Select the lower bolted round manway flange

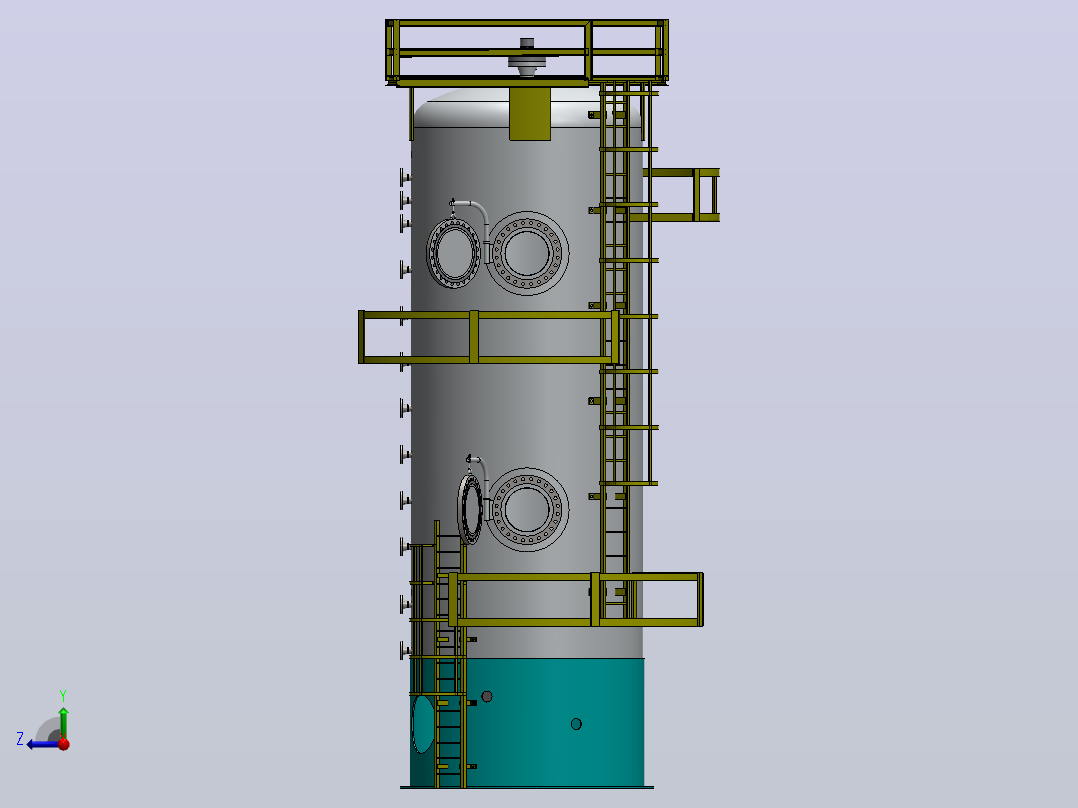coord(527,510)
